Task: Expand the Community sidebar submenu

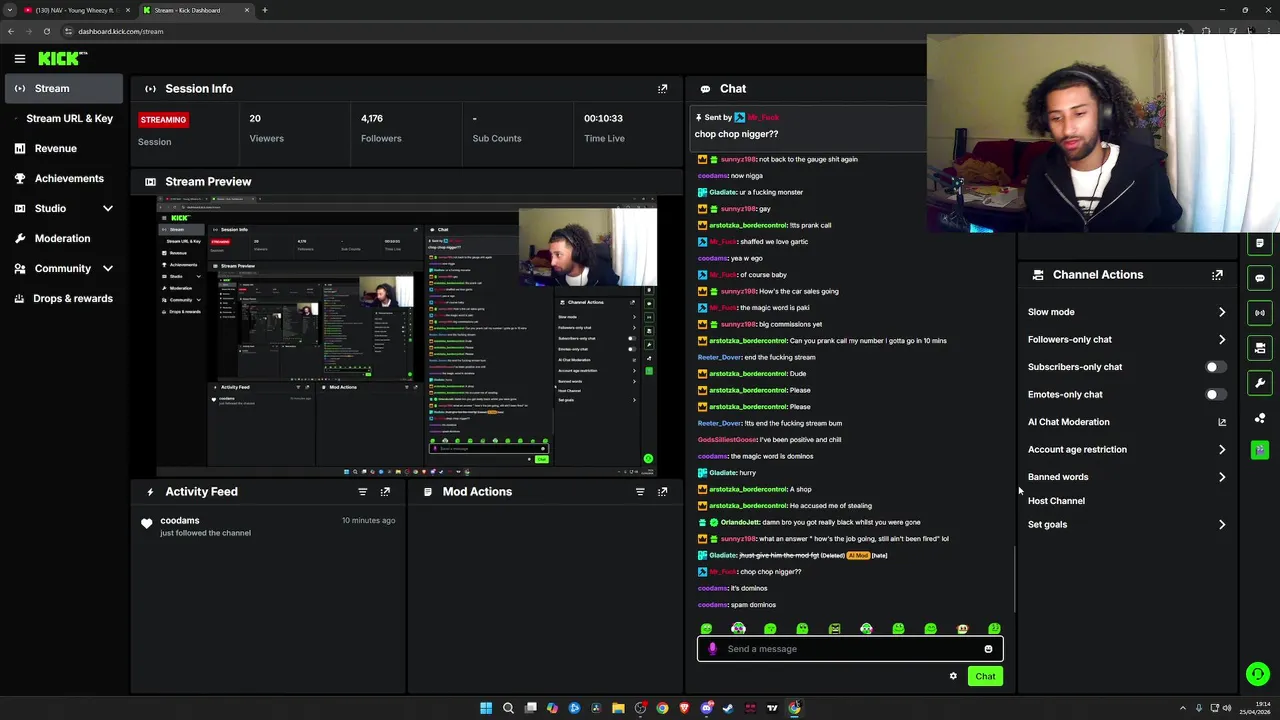Action: pyautogui.click(x=108, y=269)
